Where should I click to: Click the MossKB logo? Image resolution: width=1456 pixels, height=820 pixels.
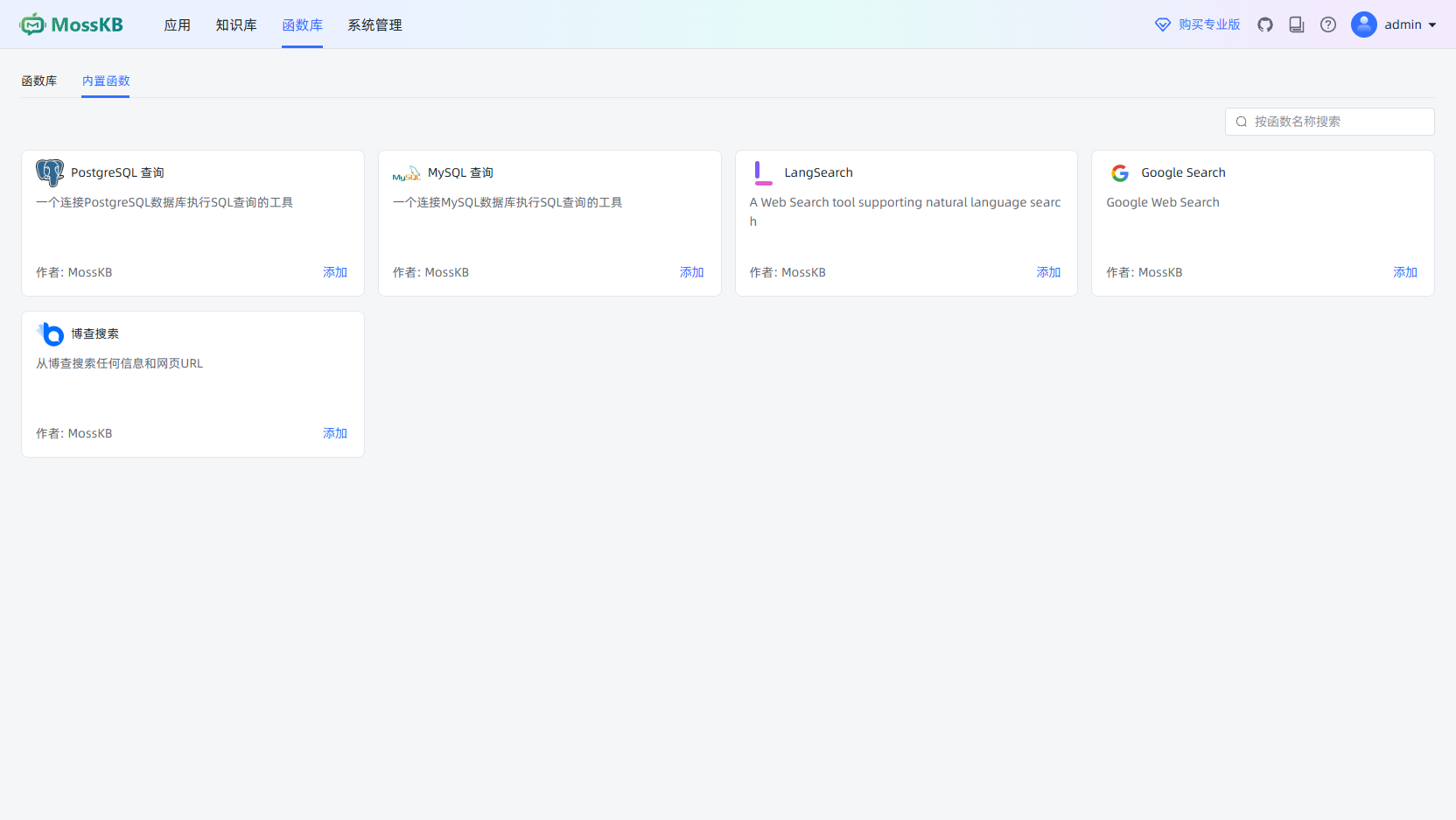pos(72,25)
